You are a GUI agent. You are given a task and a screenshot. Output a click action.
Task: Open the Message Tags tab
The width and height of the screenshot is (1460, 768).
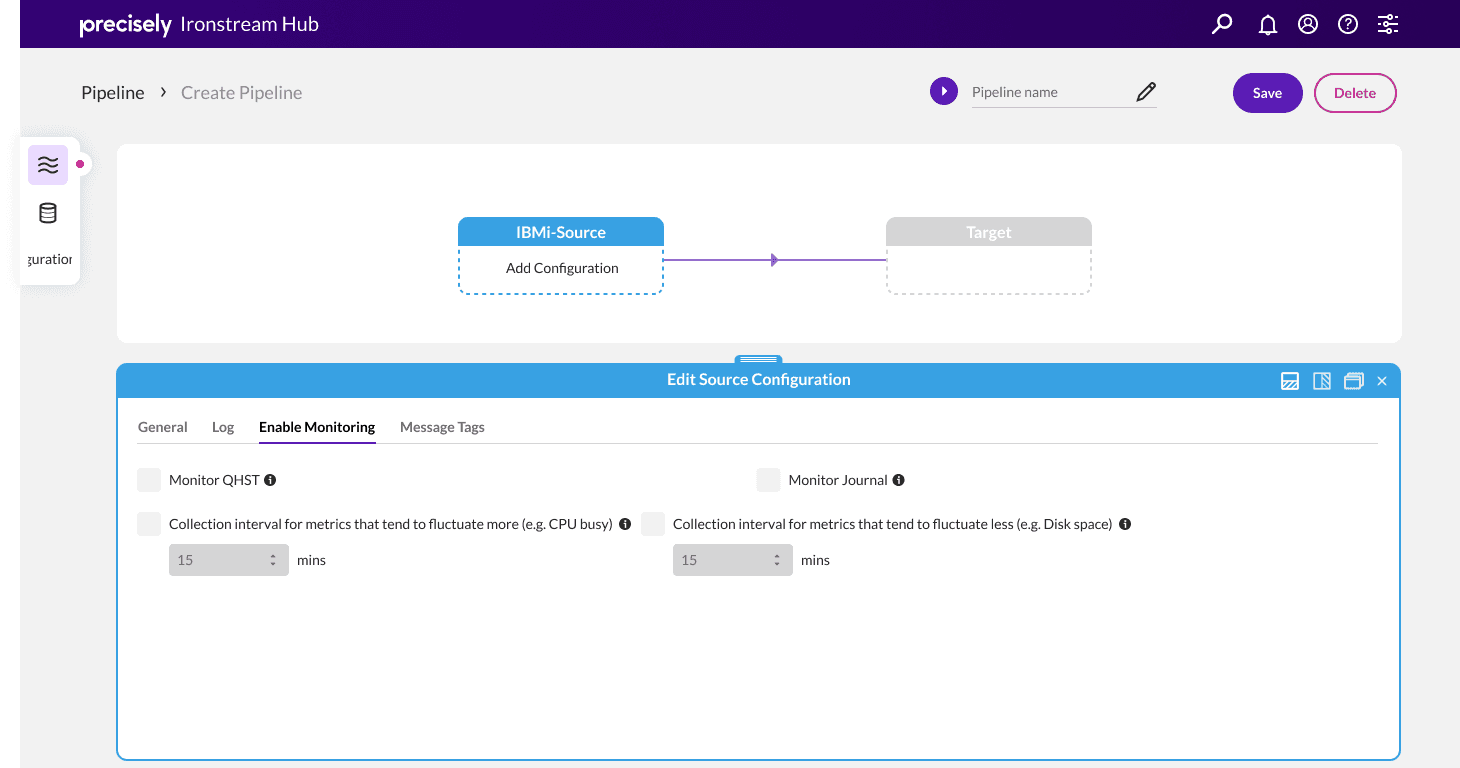coord(442,427)
